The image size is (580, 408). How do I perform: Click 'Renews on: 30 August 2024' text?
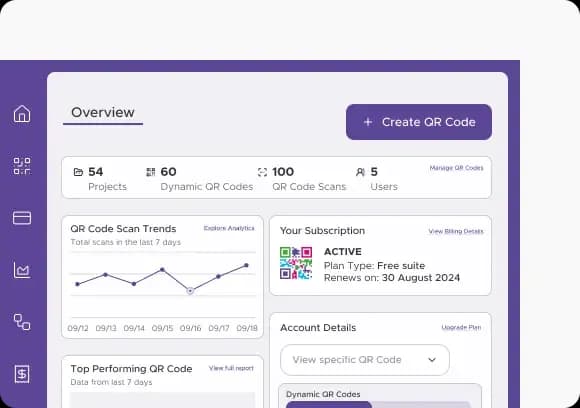[x=392, y=278]
